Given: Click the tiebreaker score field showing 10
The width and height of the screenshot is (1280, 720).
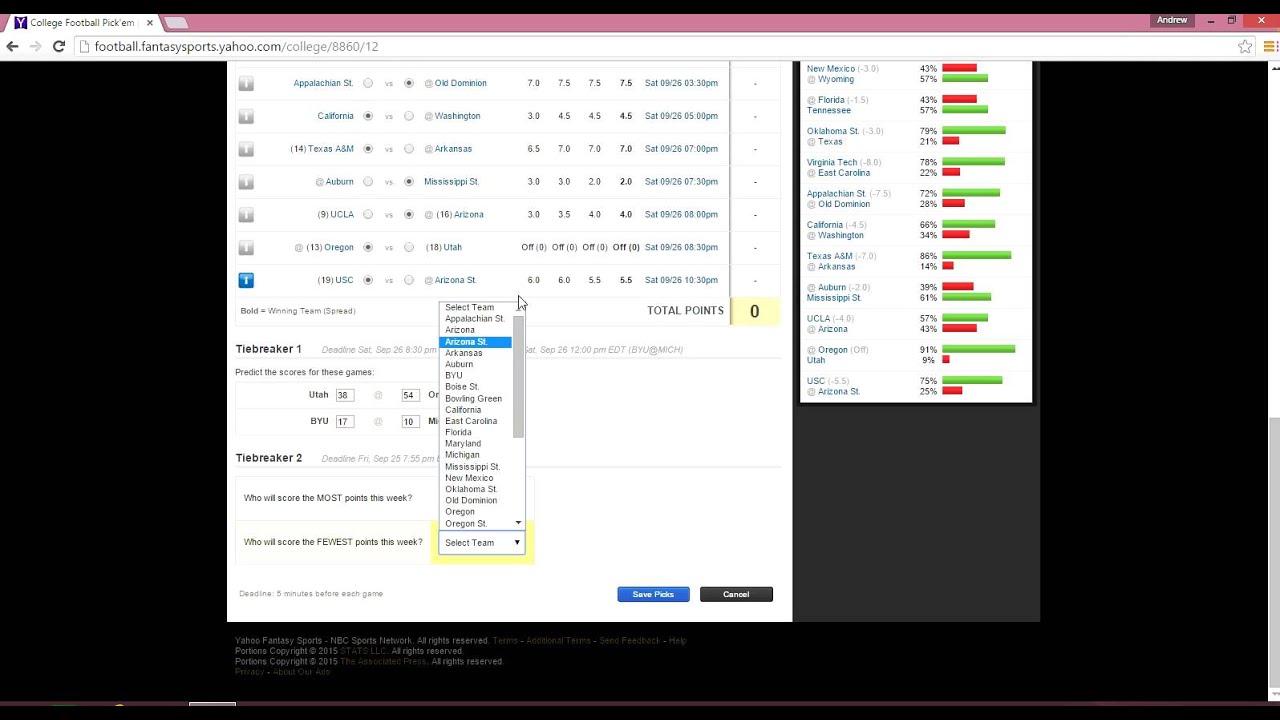Looking at the screenshot, I should pyautogui.click(x=410, y=422).
